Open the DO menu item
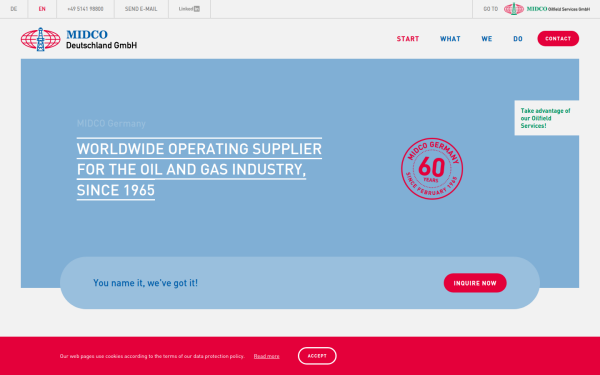Screen dimensions: 600x375 (518, 39)
